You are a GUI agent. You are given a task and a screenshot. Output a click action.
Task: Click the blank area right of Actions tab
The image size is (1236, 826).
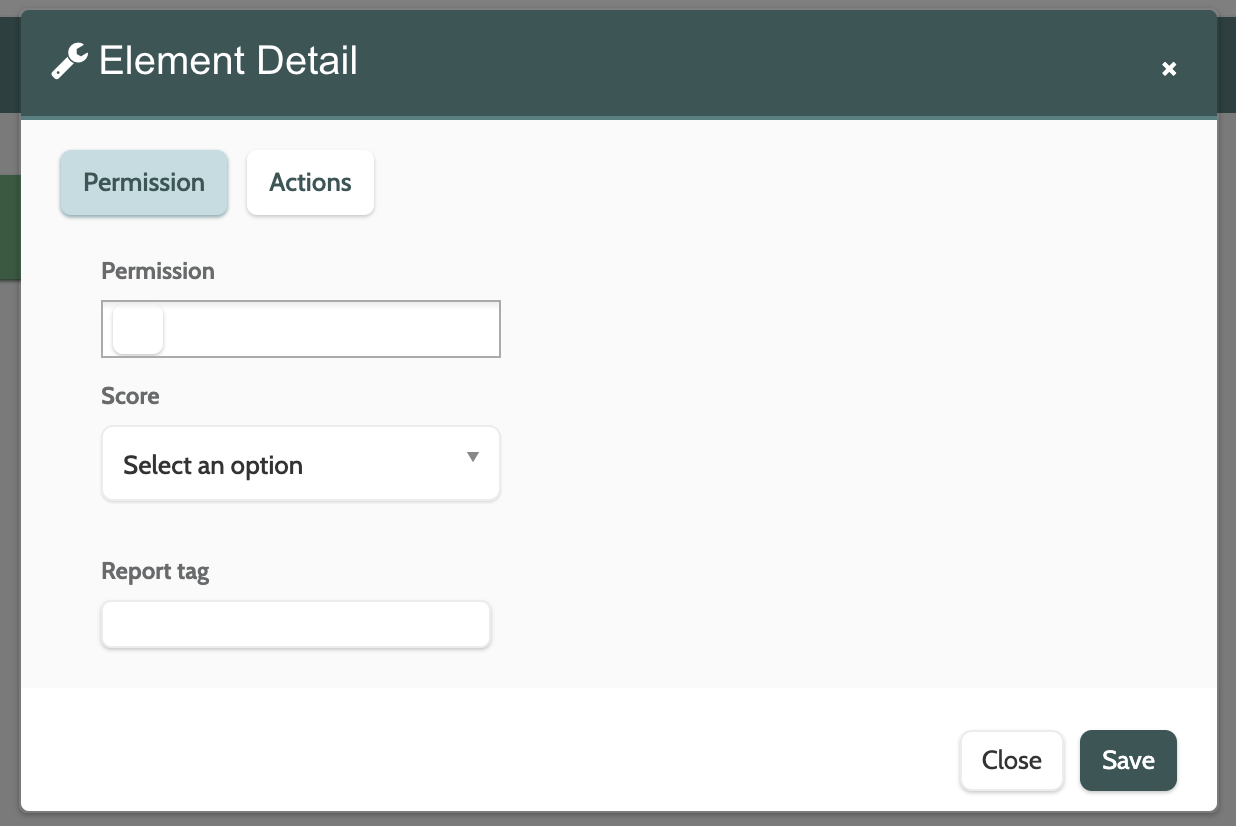tap(750, 183)
